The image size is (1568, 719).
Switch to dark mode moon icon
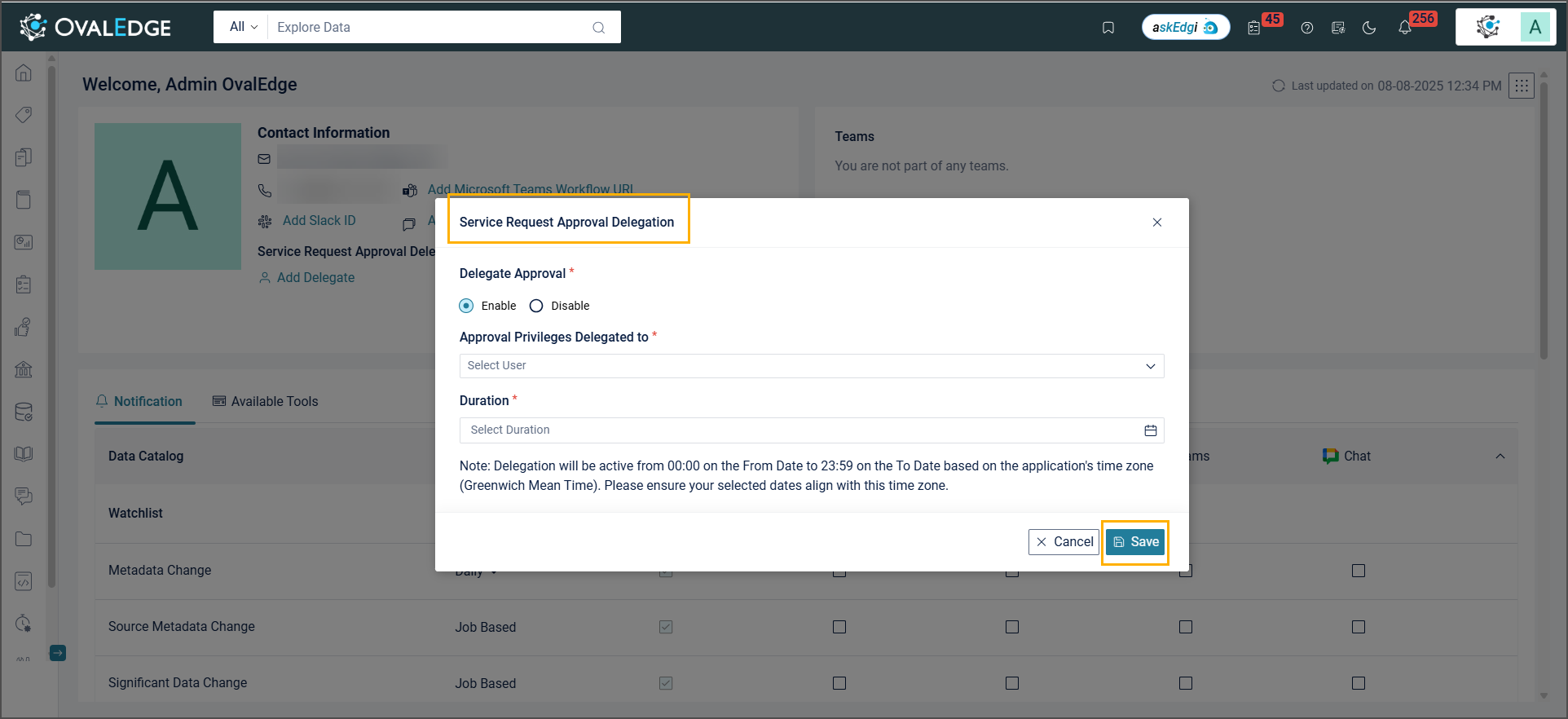[x=1369, y=28]
